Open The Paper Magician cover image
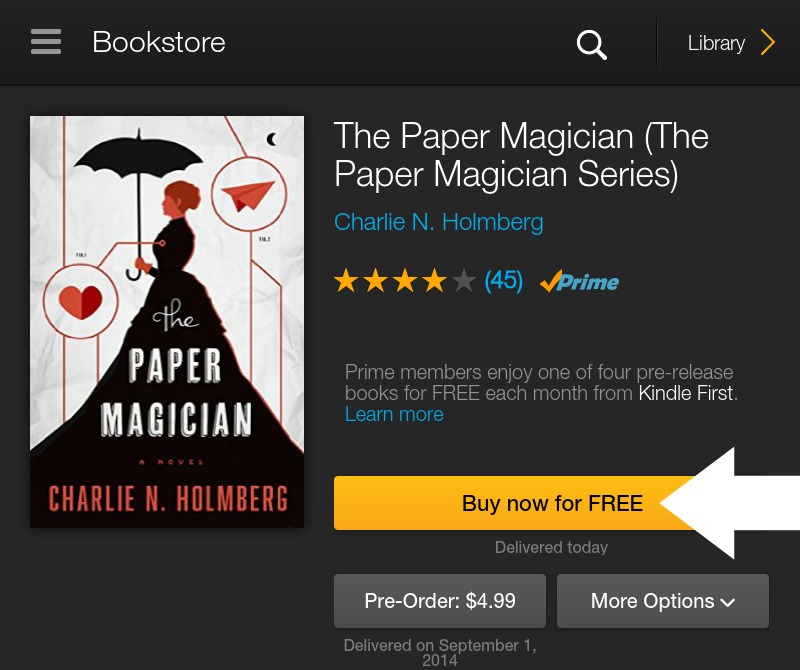The height and width of the screenshot is (670, 800). (167, 322)
